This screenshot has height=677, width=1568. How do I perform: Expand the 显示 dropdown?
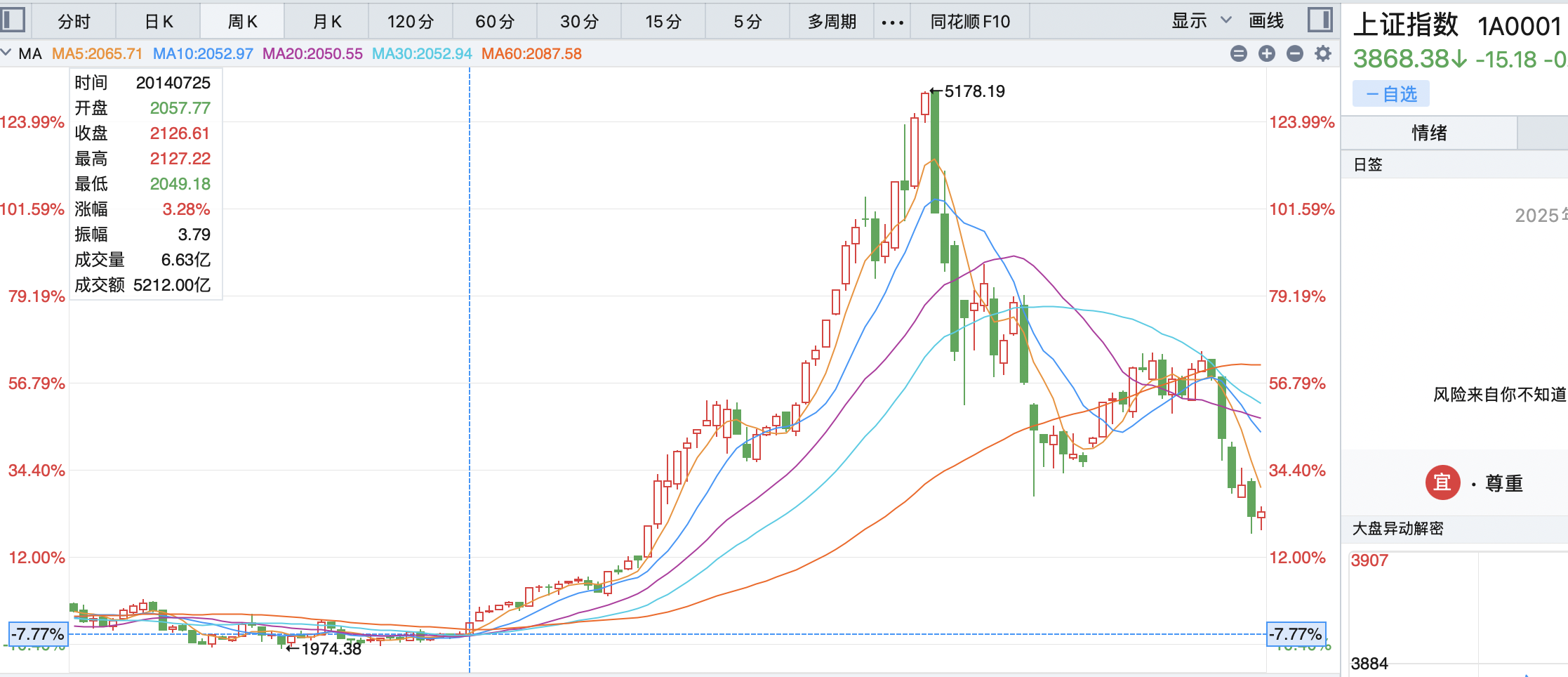tap(1201, 21)
